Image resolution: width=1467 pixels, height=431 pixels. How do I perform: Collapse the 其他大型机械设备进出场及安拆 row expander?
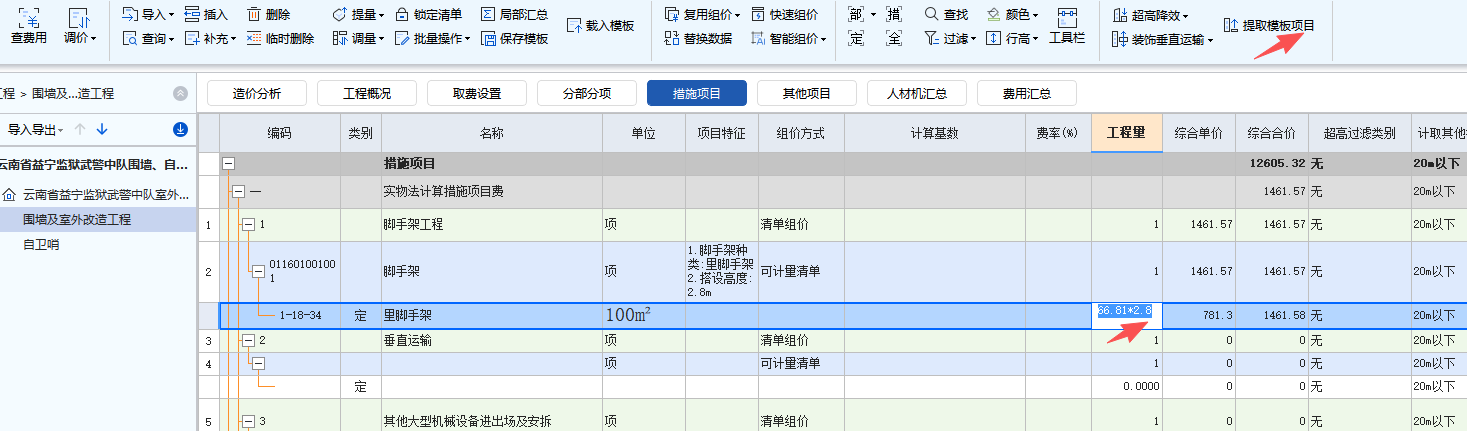(x=248, y=421)
